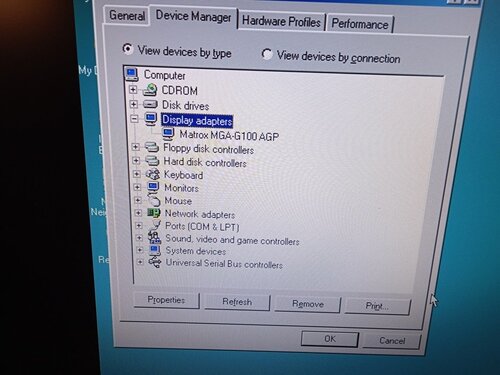Expand the Network adapters node

click(138, 213)
